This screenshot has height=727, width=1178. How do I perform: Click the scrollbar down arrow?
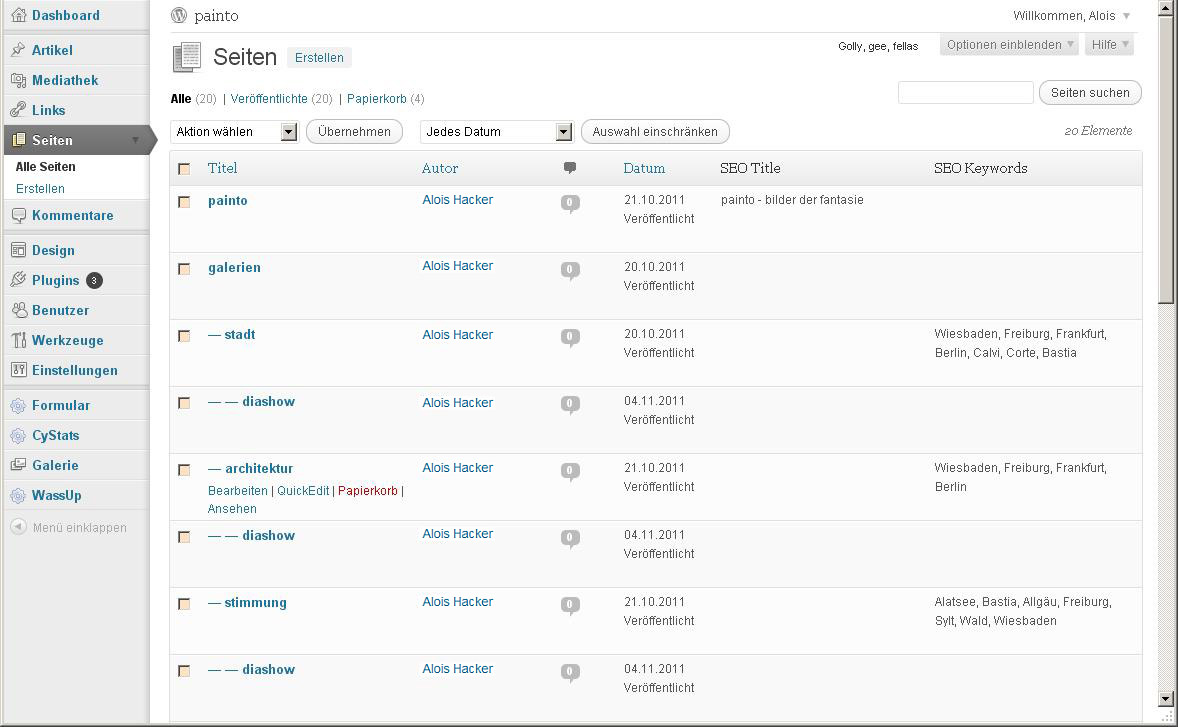(x=1165, y=698)
